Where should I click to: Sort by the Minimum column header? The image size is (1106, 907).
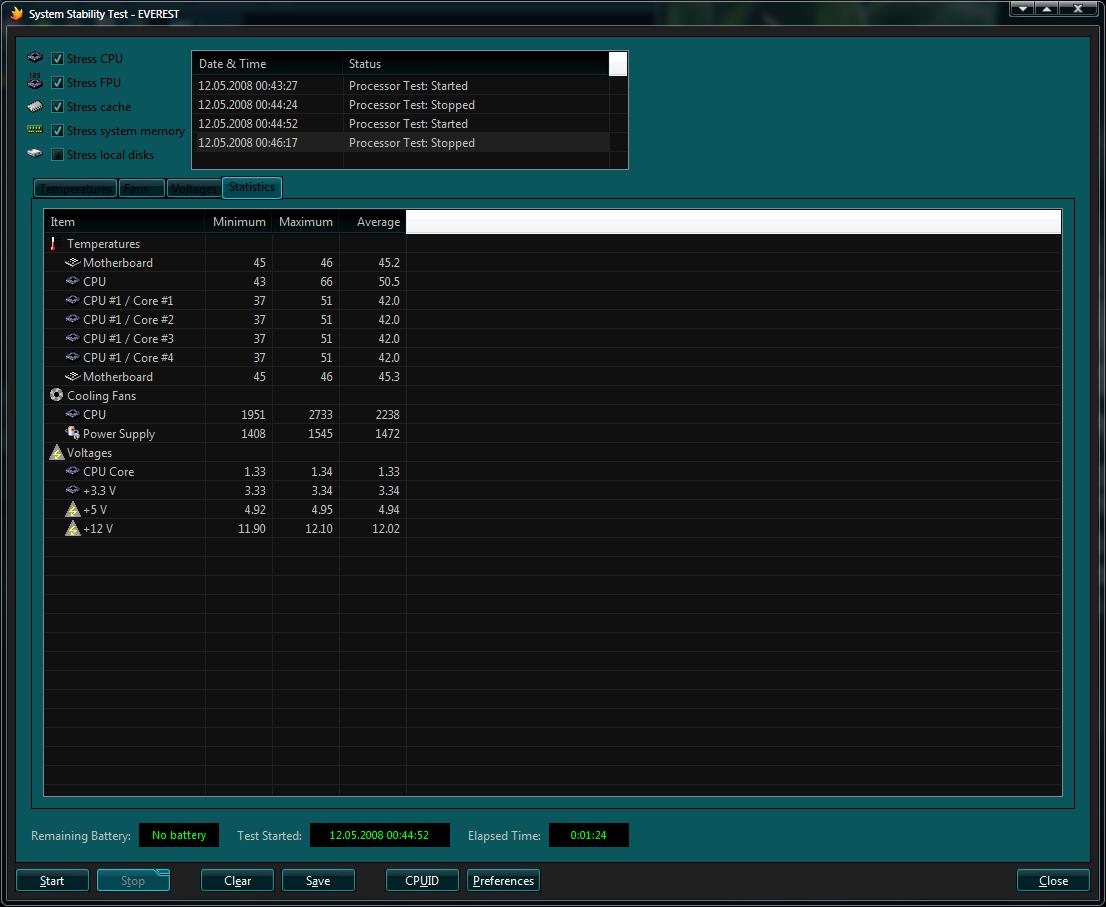239,221
